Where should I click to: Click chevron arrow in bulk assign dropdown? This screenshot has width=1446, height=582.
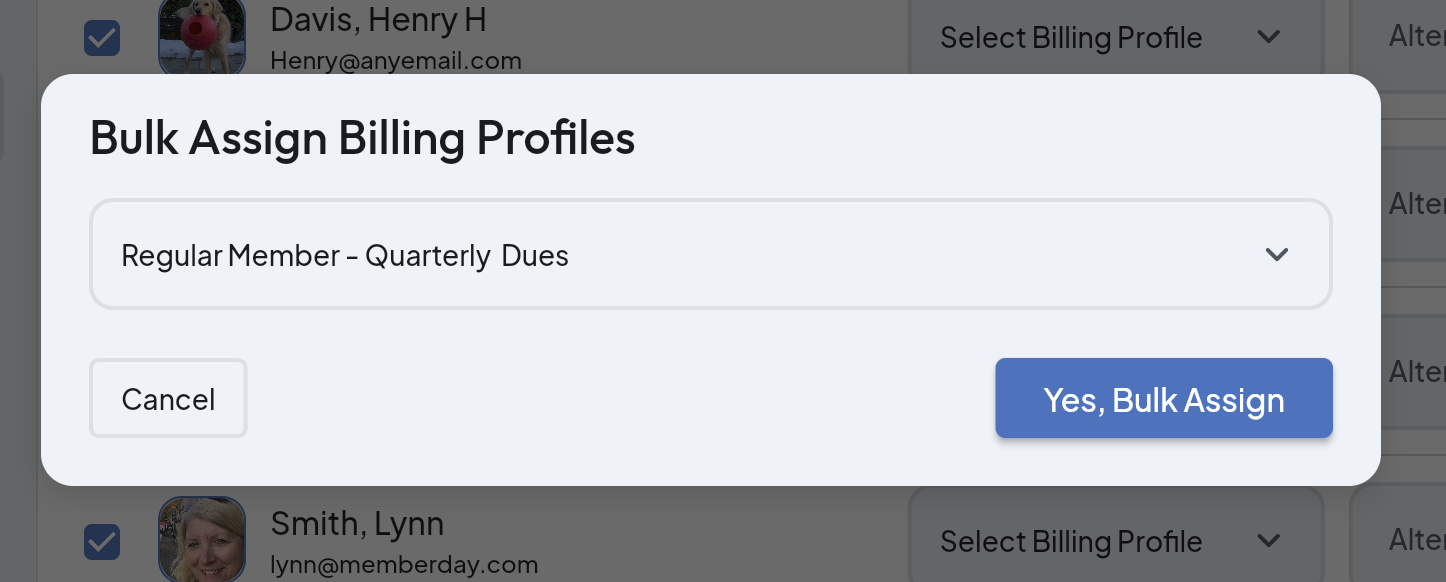1276,255
